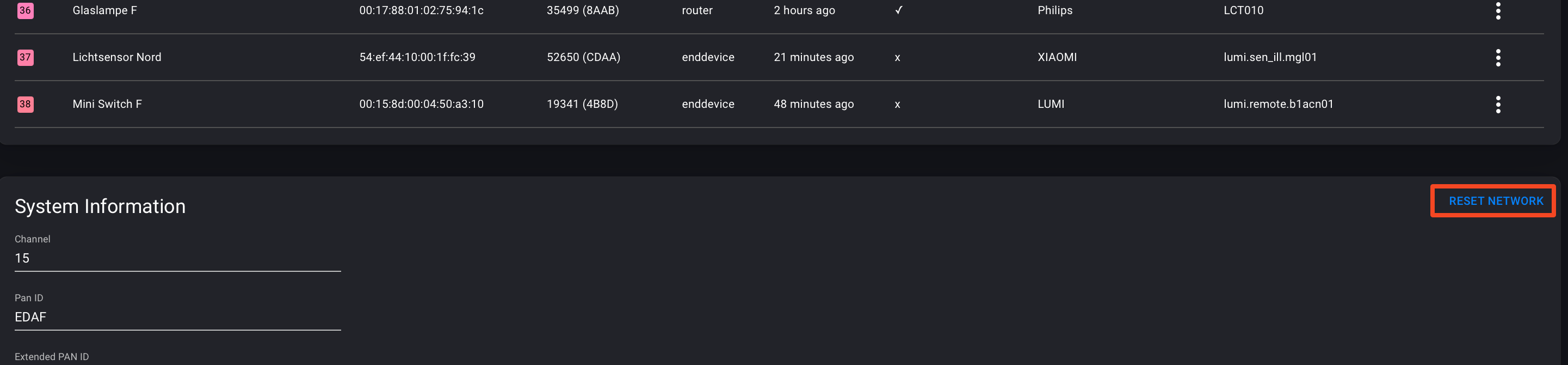This screenshot has width=1568, height=365.
Task: Click the checkmark in the Glaslampe F row
Action: point(898,10)
